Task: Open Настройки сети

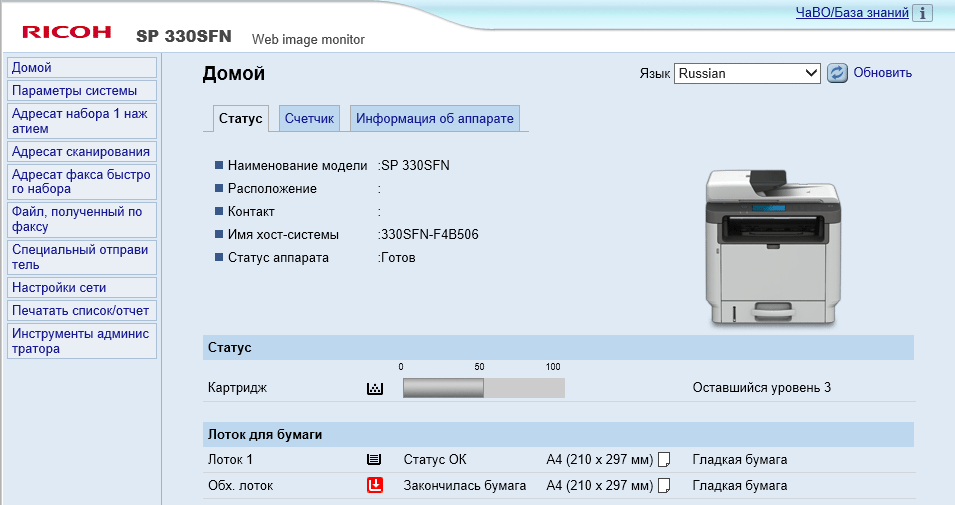Action: 82,288
